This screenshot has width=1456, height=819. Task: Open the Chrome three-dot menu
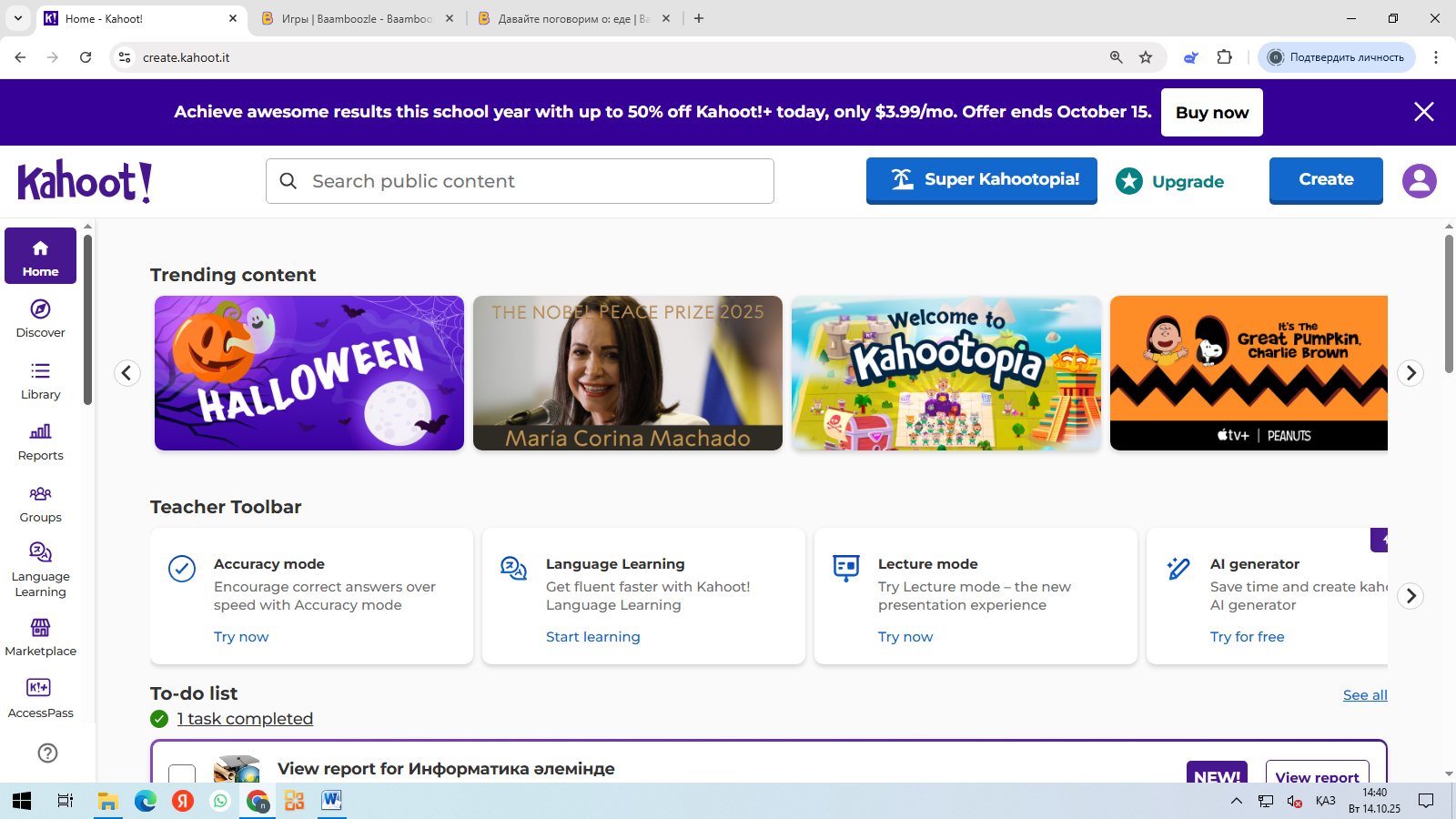pyautogui.click(x=1436, y=57)
